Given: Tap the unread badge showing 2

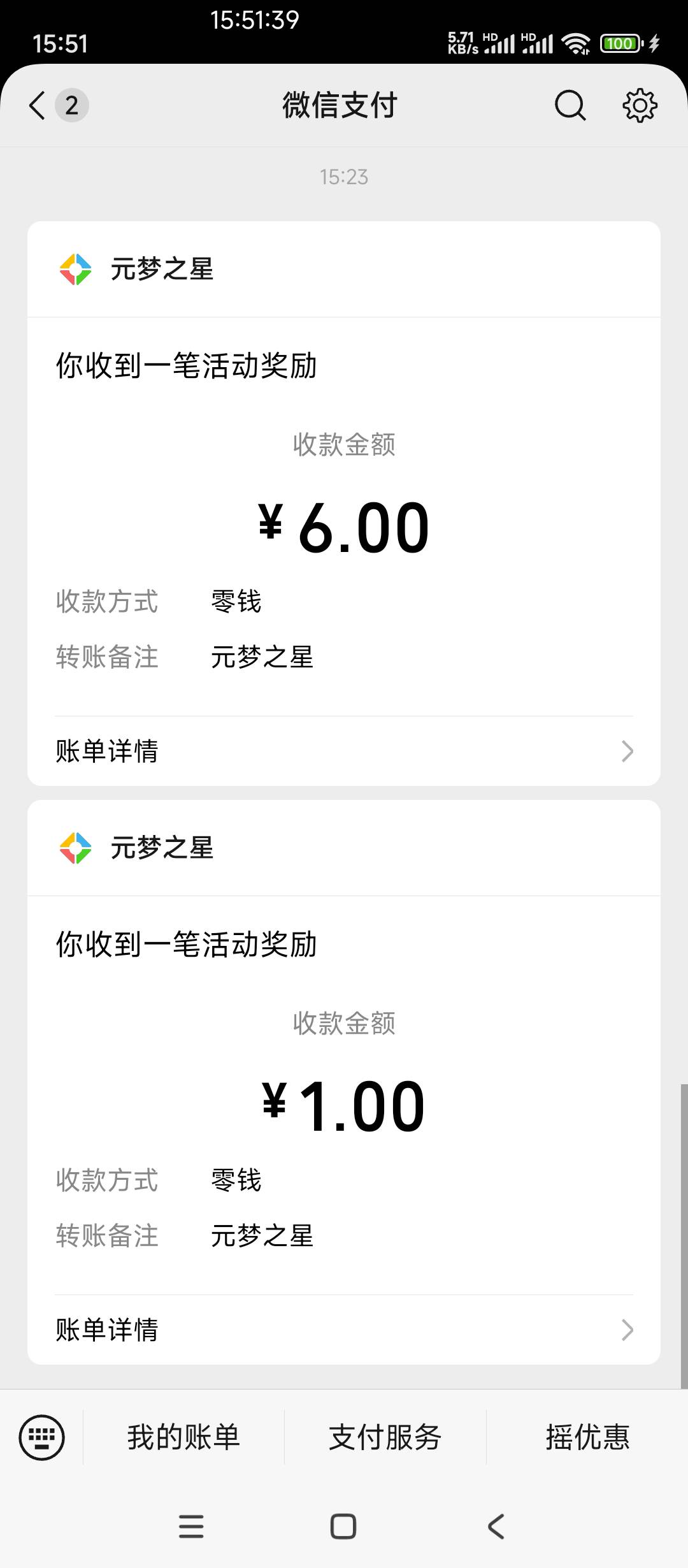Looking at the screenshot, I should [x=72, y=105].
